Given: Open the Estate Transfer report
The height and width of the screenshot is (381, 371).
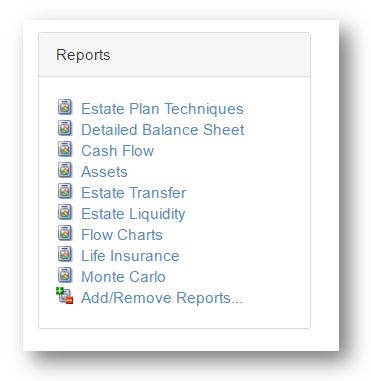Looking at the screenshot, I should [x=134, y=193].
